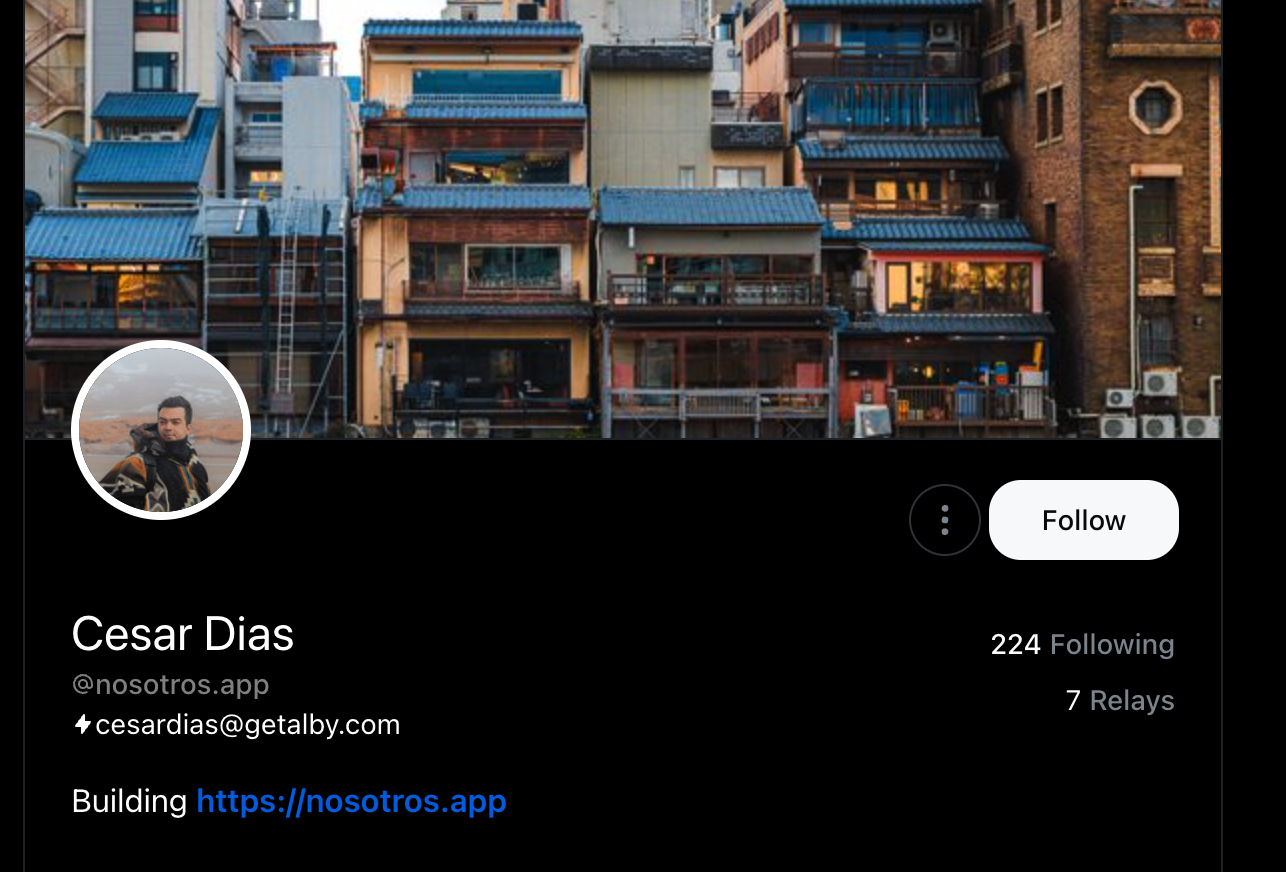
Task: Click the brick building in the banner image
Action: click(x=1110, y=200)
